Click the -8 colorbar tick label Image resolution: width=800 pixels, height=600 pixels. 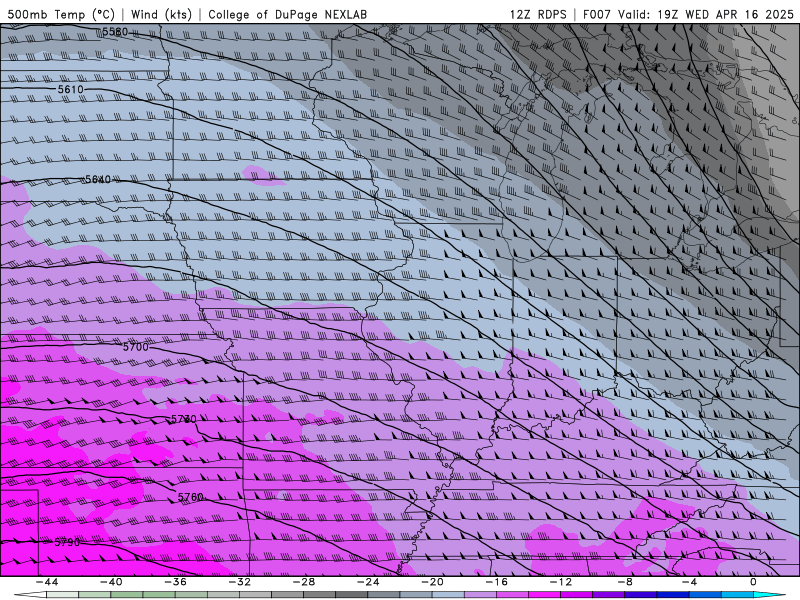click(625, 582)
